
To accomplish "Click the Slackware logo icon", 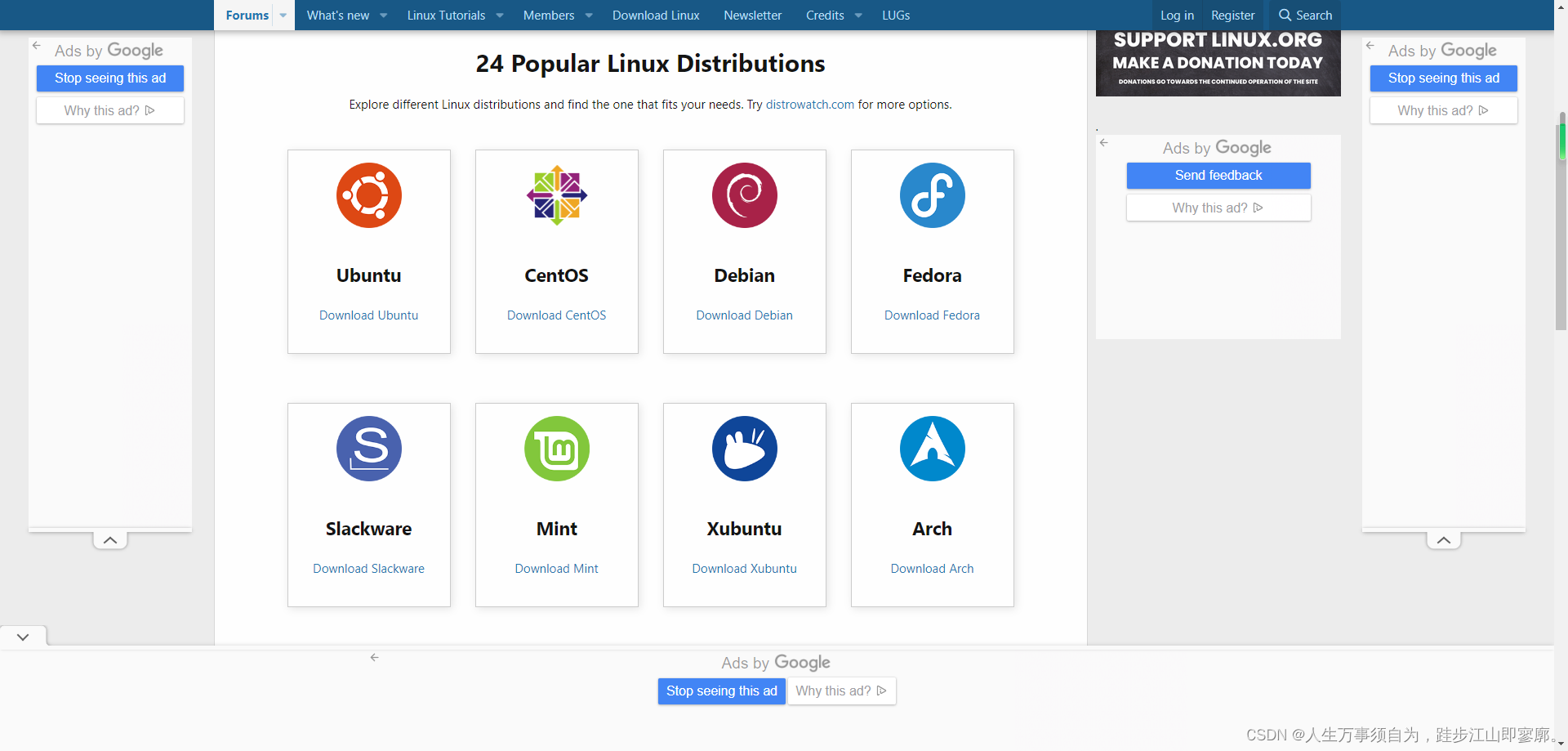I will point(368,449).
